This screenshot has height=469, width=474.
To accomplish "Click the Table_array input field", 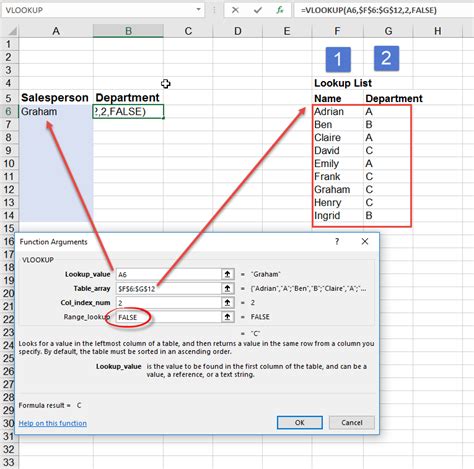I will coord(168,288).
